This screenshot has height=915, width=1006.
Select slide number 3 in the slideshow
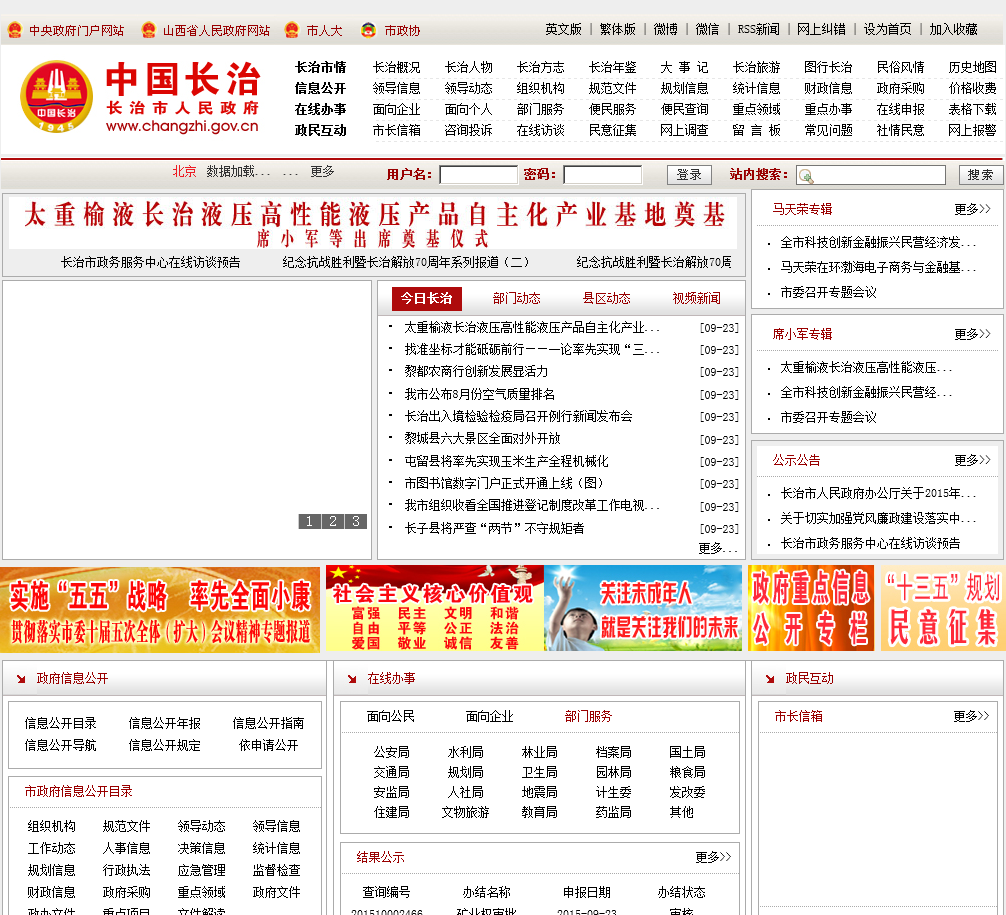tap(355, 521)
